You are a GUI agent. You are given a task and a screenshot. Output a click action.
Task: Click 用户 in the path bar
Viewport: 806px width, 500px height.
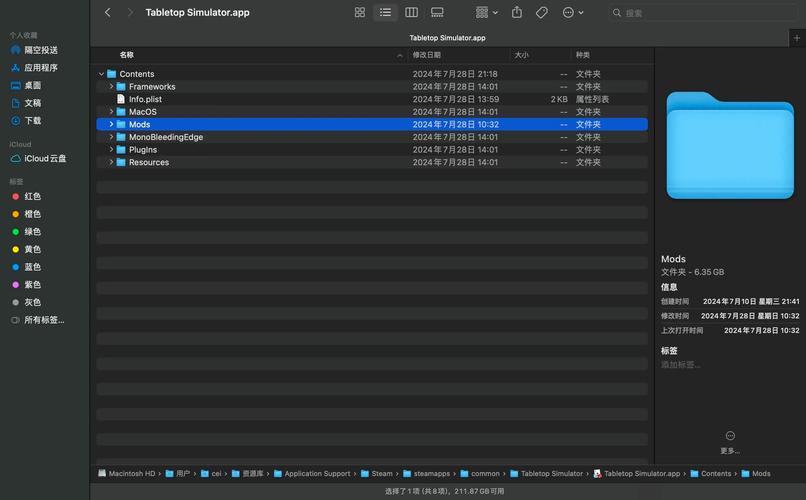point(178,473)
